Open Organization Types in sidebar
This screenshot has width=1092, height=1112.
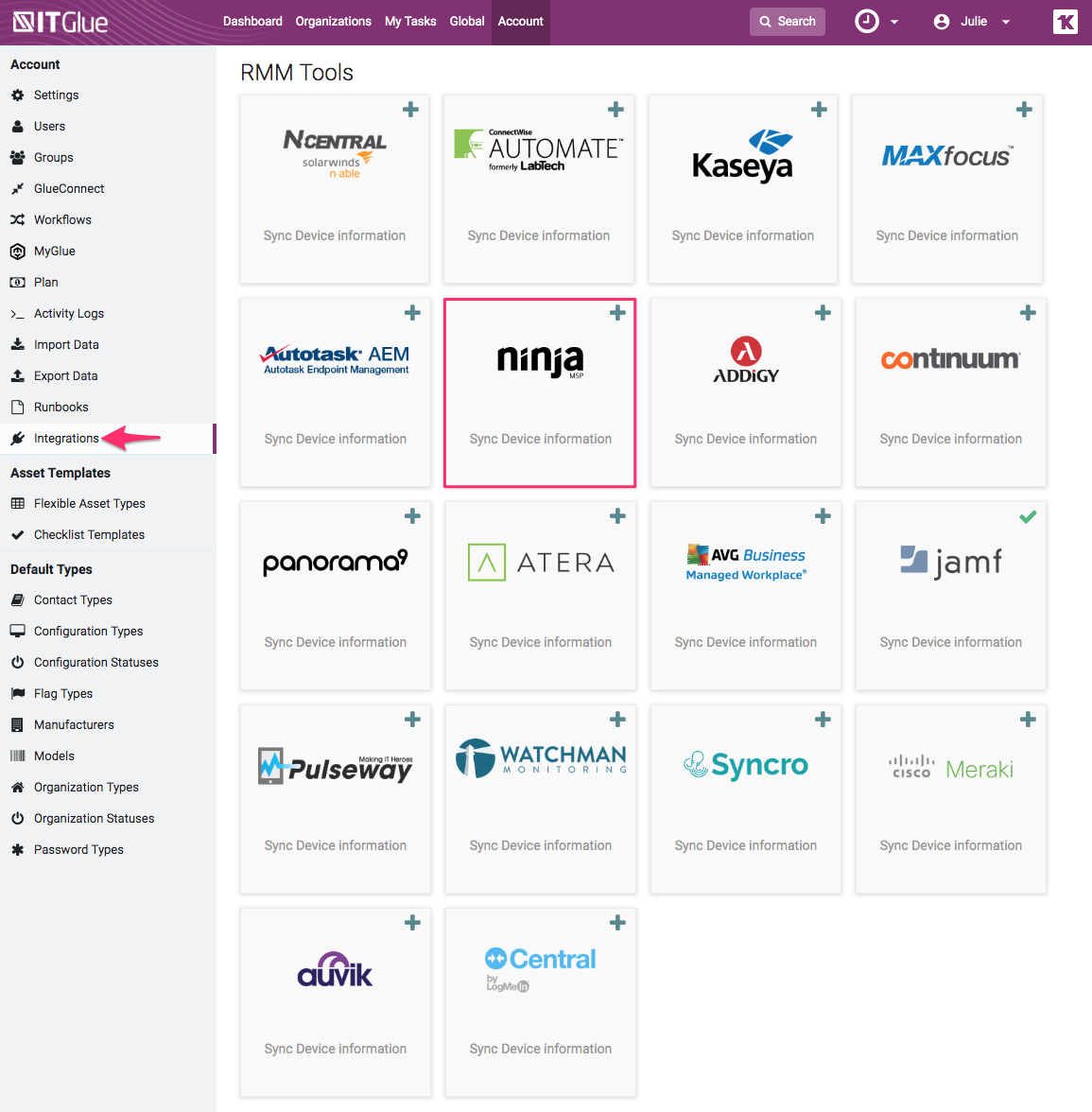tap(86, 787)
